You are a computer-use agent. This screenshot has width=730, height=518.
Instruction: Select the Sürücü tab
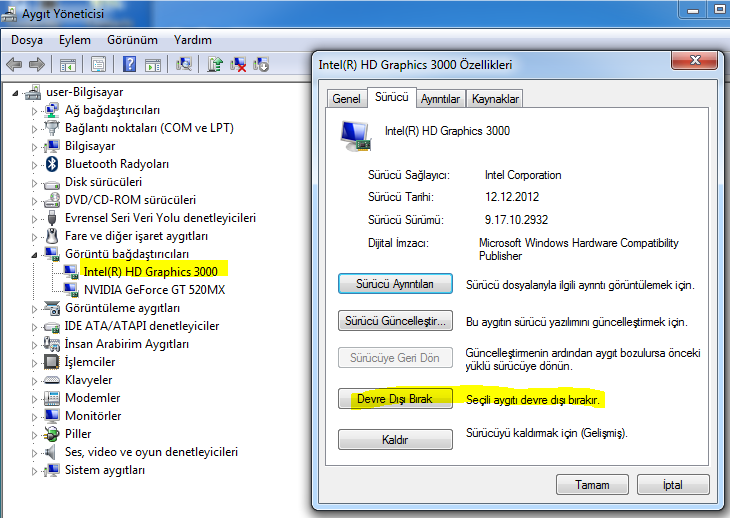click(392, 97)
